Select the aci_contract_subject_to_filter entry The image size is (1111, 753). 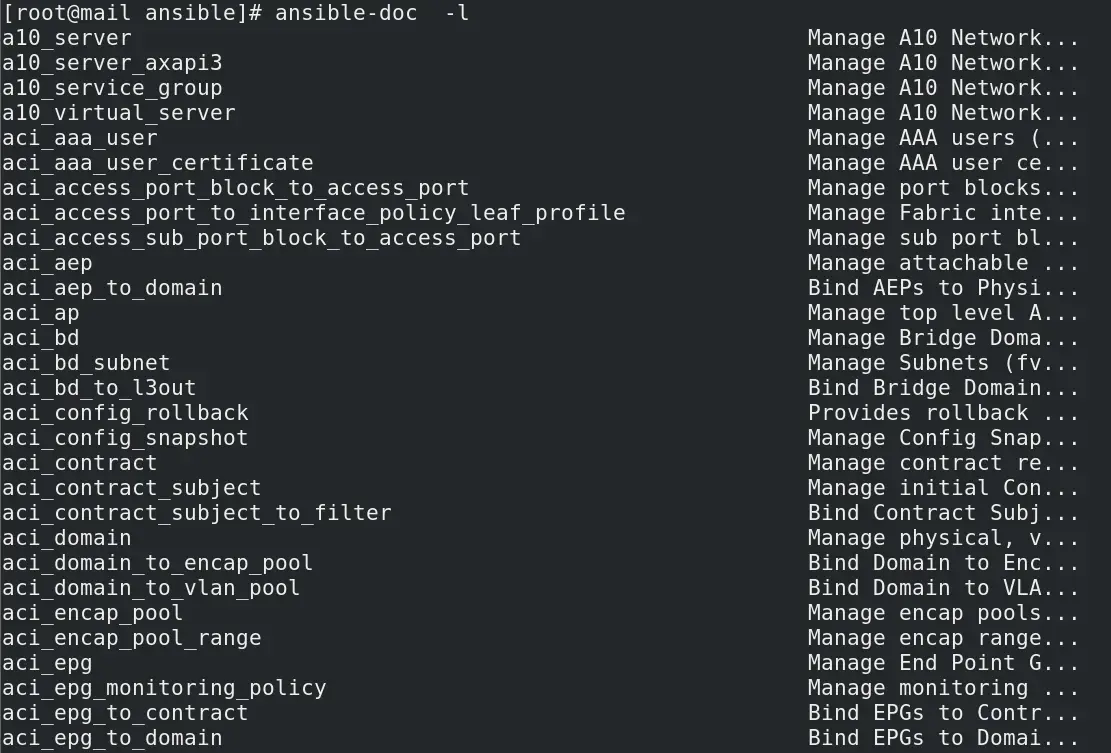click(x=196, y=513)
